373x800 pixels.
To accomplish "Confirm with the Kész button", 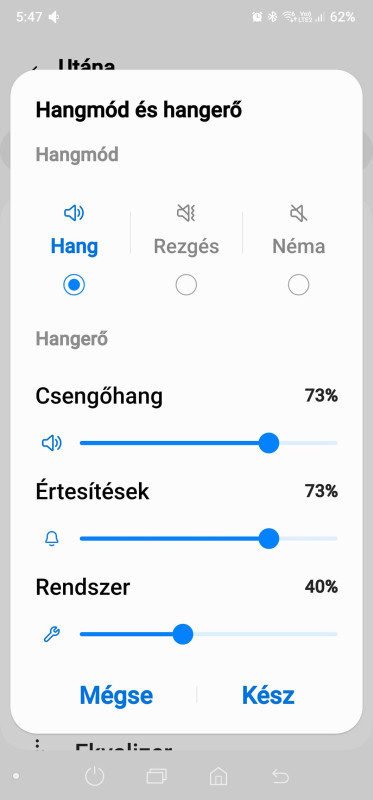I will tap(268, 695).
